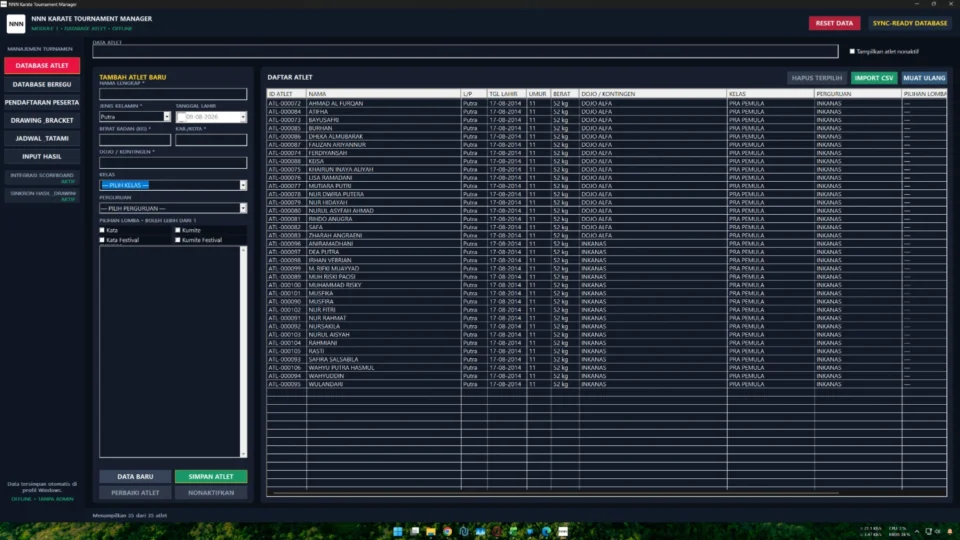
Task: Sort by the Tgl Lahir column header
Action: point(506,94)
